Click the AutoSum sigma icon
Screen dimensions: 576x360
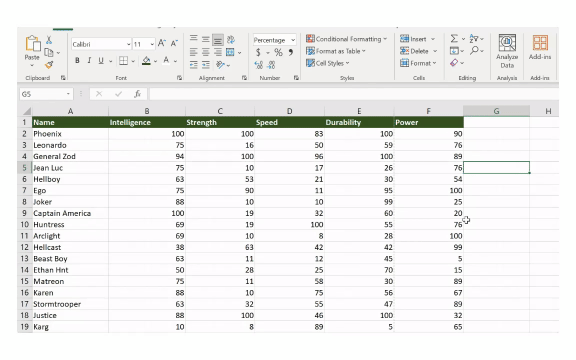point(454,39)
